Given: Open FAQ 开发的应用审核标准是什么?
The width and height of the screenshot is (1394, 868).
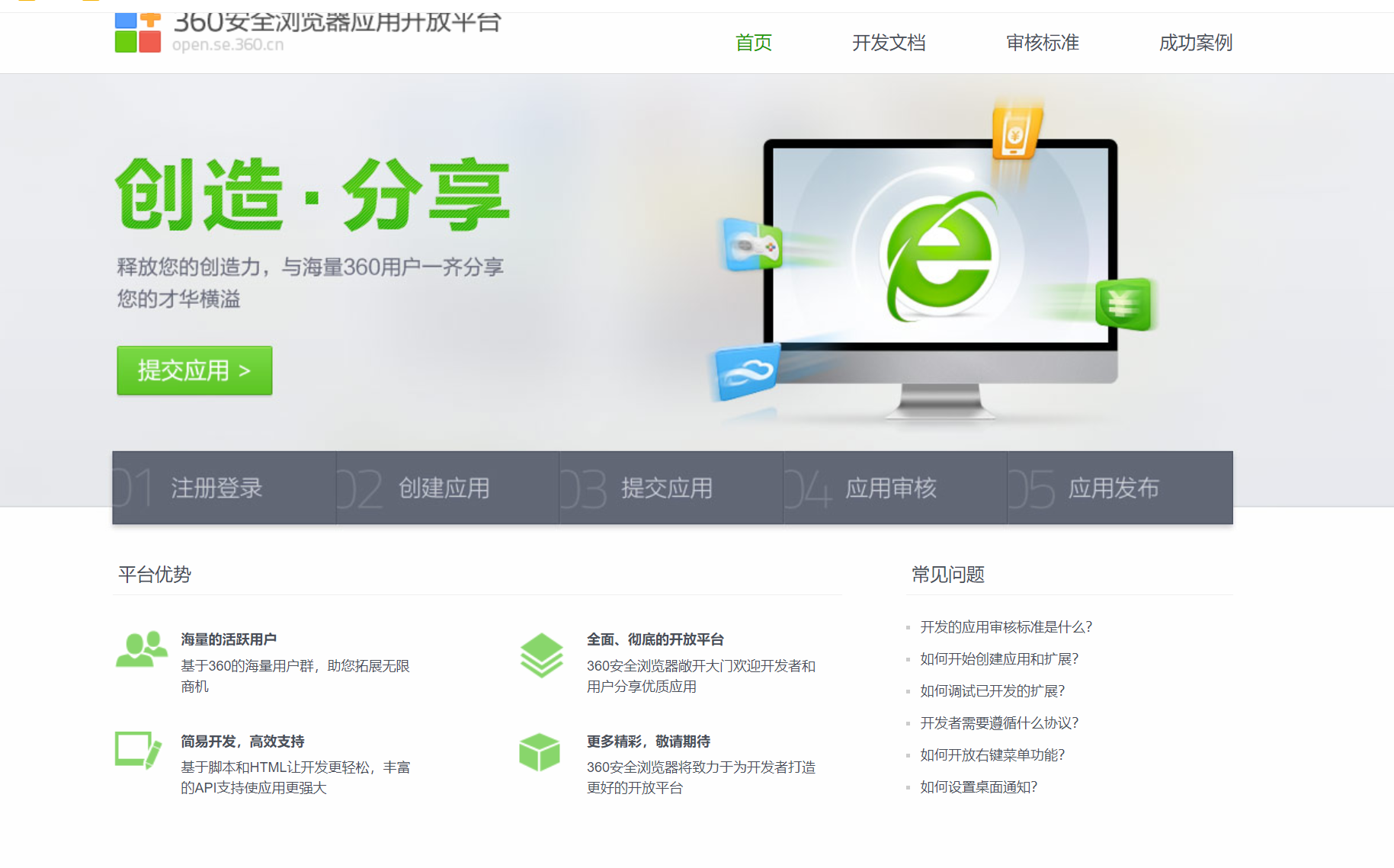Looking at the screenshot, I should click(1005, 627).
